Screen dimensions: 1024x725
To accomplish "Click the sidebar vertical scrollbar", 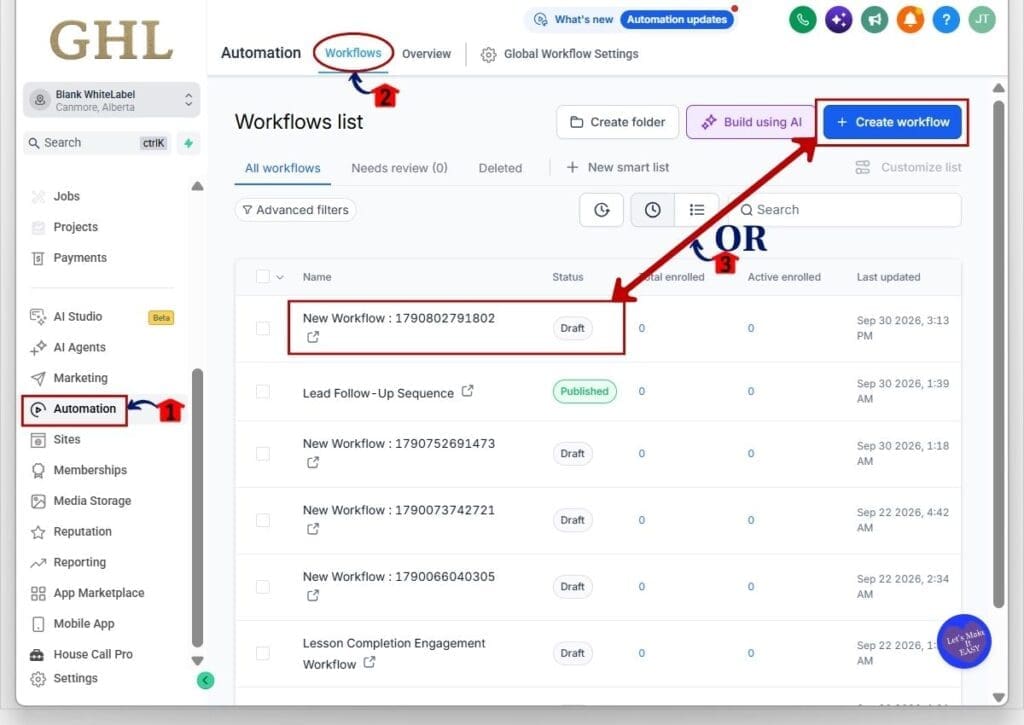I will (x=197, y=508).
